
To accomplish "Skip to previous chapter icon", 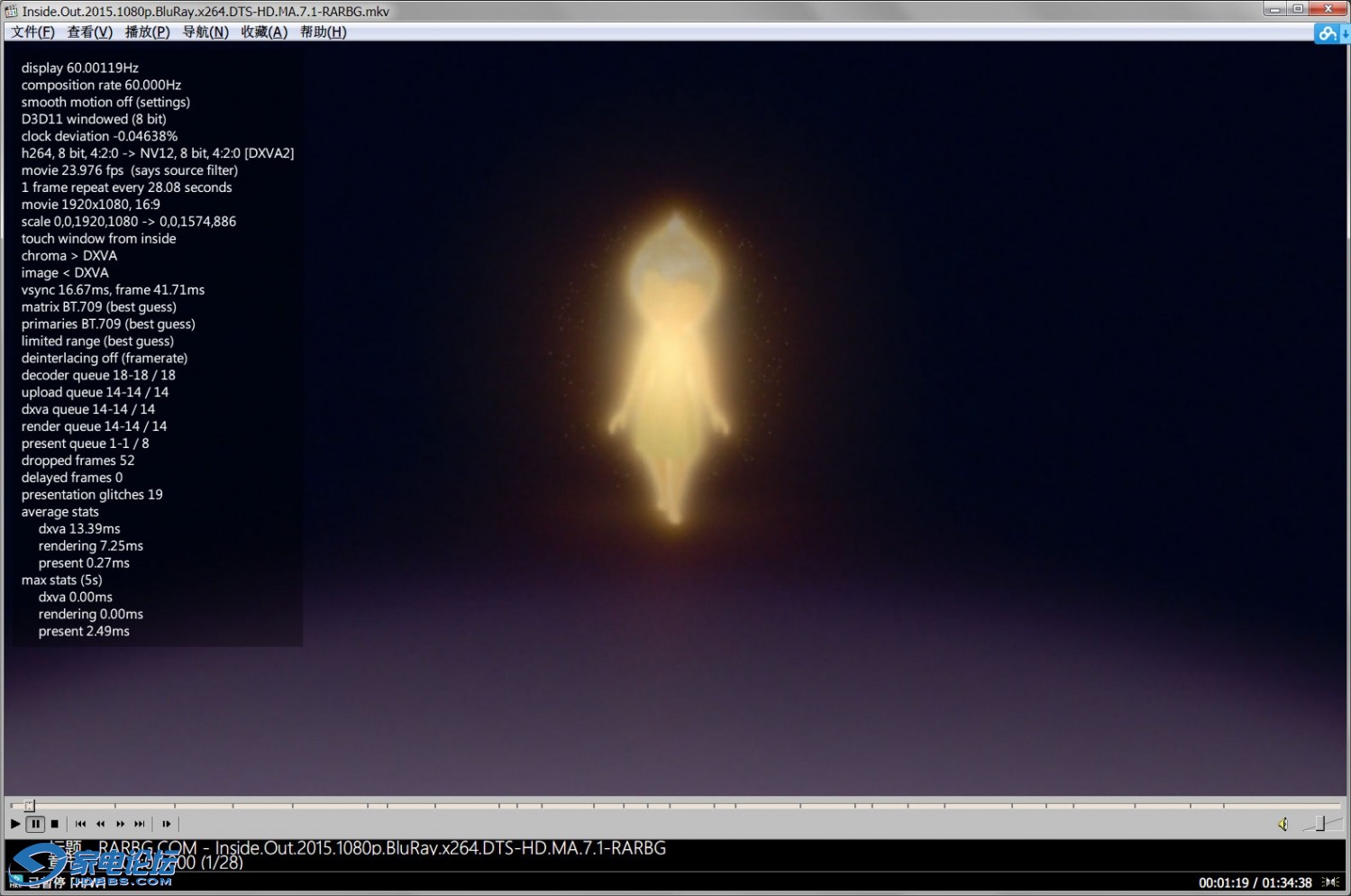I will [80, 824].
